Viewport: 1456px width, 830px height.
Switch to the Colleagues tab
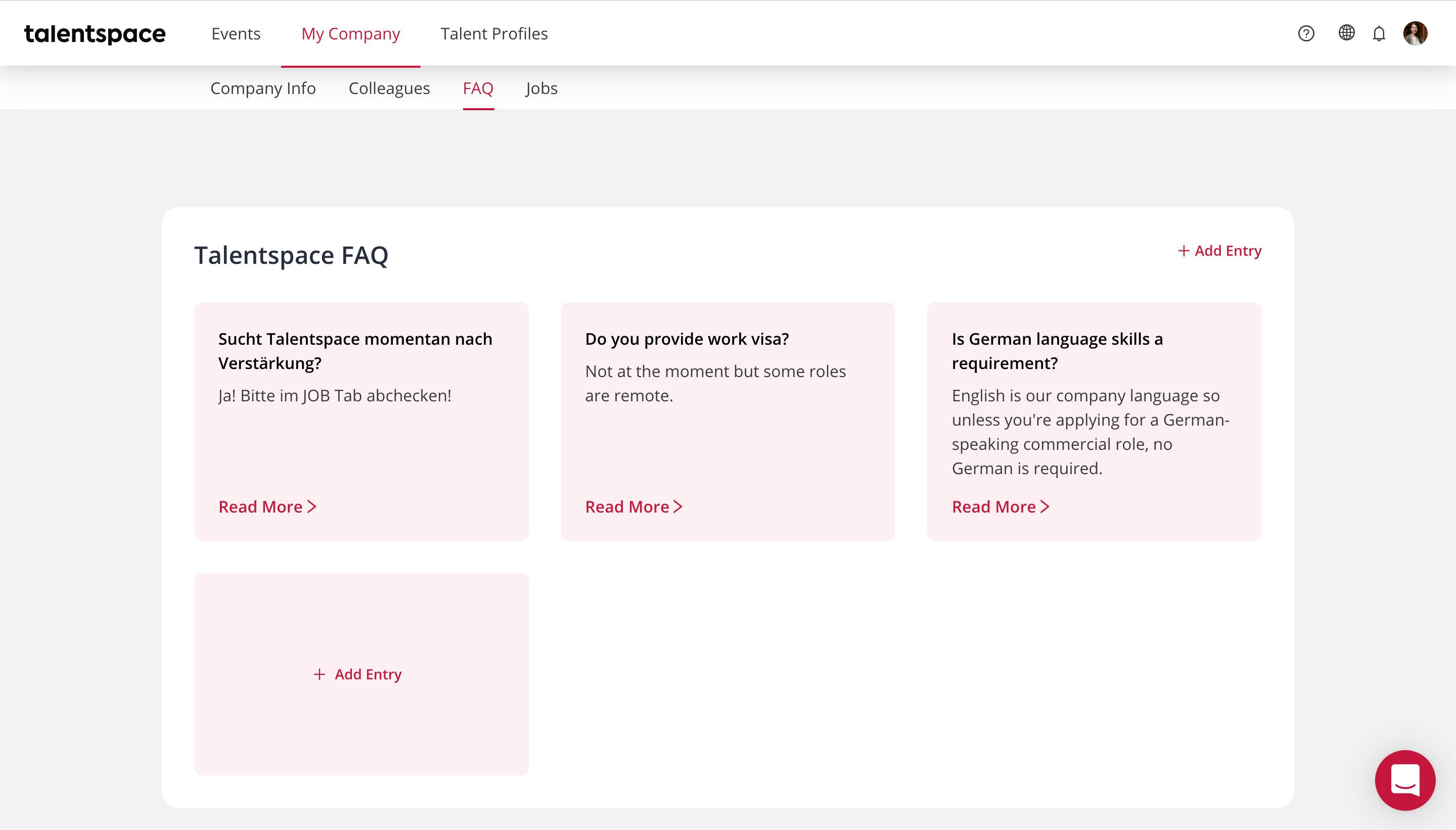[389, 88]
